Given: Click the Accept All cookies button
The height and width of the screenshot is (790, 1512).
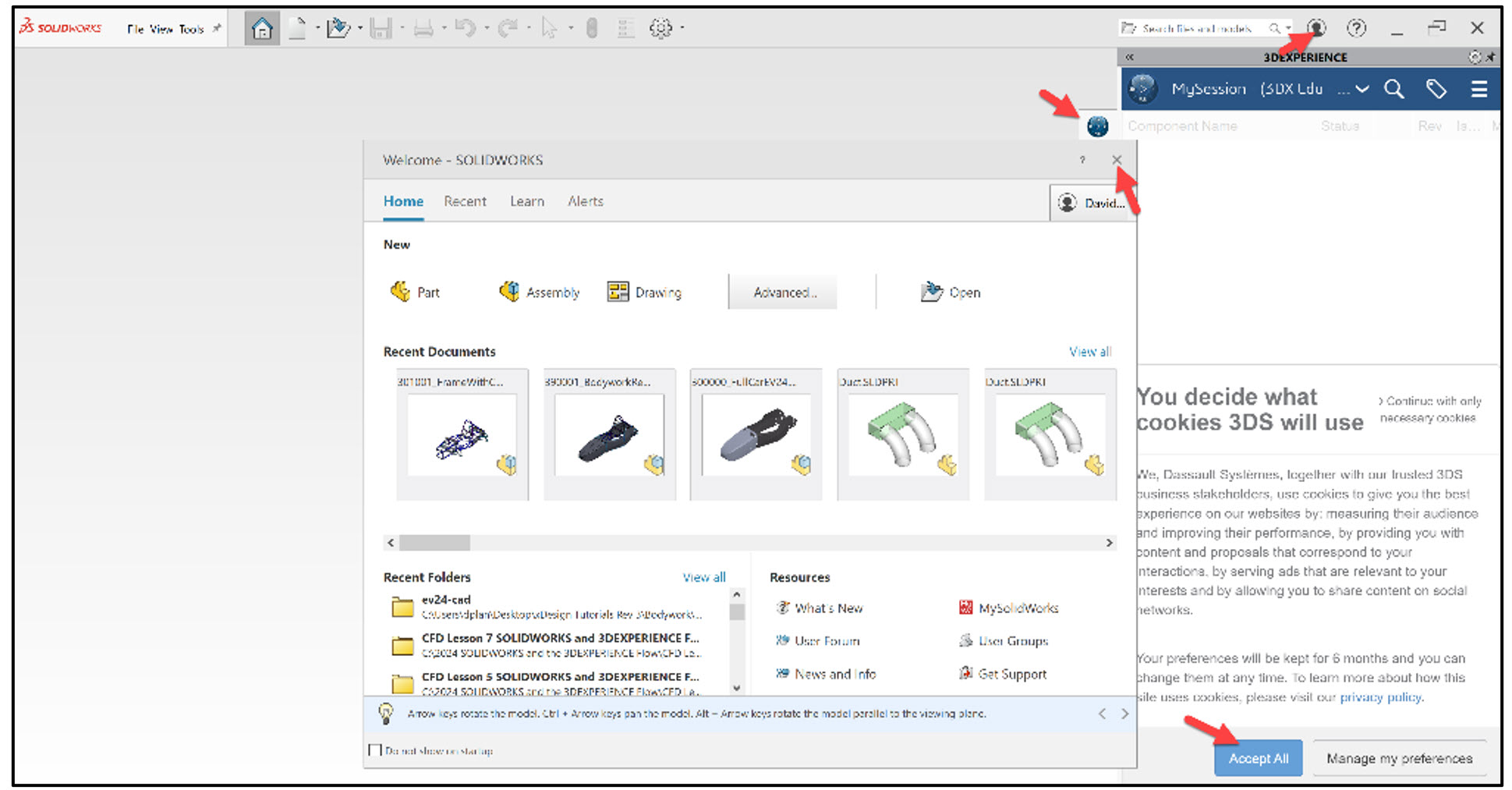Looking at the screenshot, I should pos(1257,757).
